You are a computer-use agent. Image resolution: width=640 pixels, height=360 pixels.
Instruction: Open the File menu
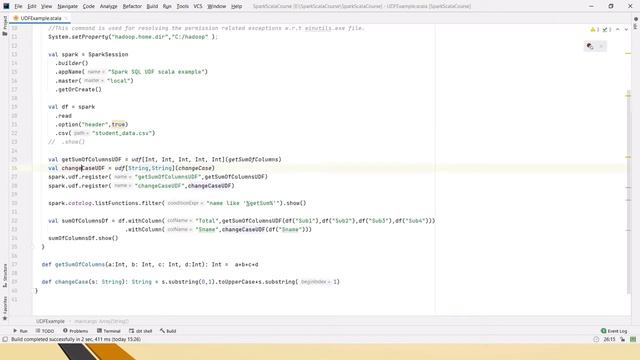click(x=18, y=6)
